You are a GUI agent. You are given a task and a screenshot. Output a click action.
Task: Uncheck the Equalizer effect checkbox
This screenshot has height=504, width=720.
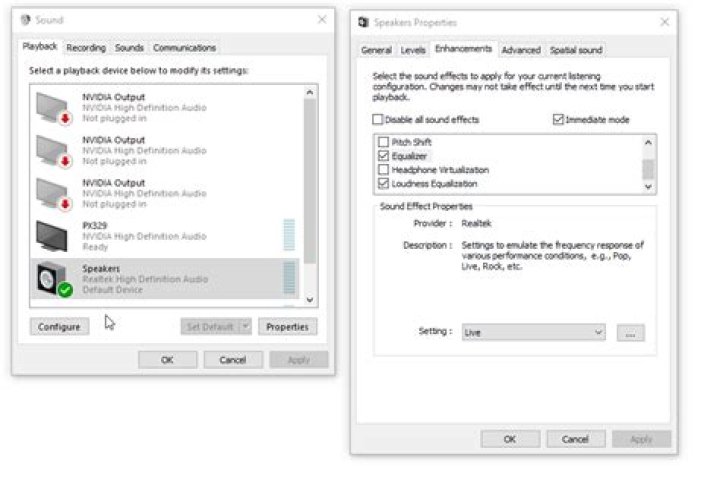[383, 156]
